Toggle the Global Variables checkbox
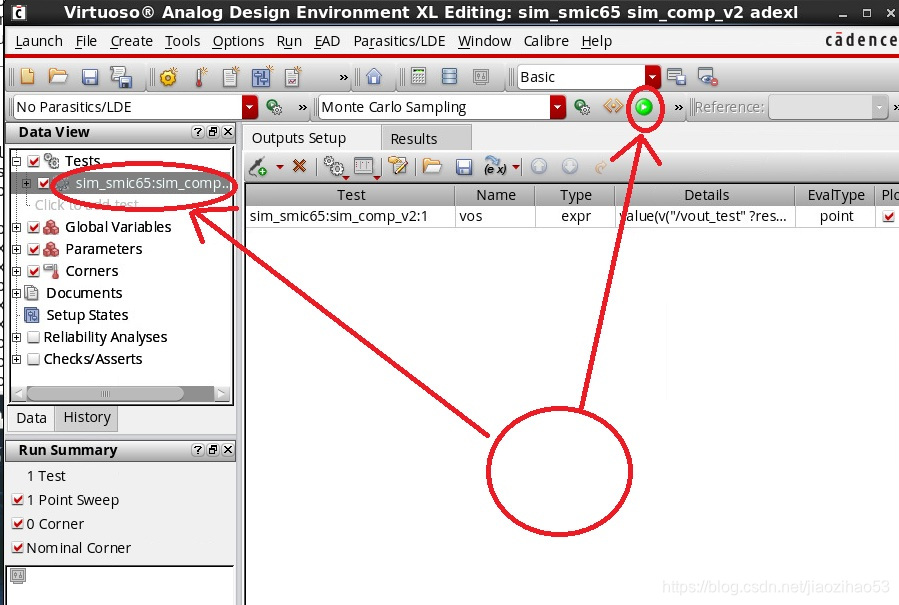Screen dimensions: 899x605 [33, 227]
